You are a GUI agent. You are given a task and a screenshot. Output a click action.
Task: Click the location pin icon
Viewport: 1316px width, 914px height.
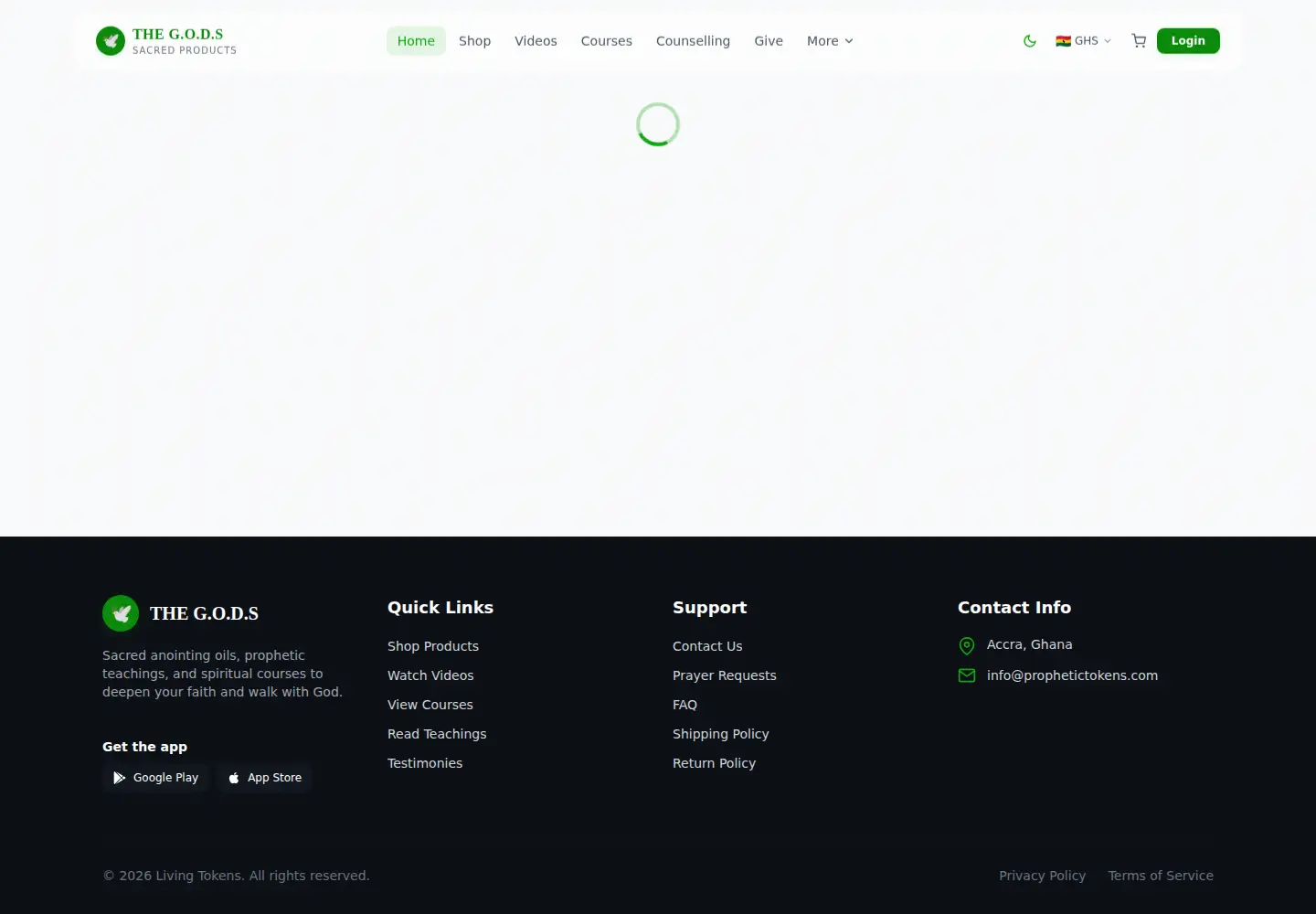click(967, 646)
